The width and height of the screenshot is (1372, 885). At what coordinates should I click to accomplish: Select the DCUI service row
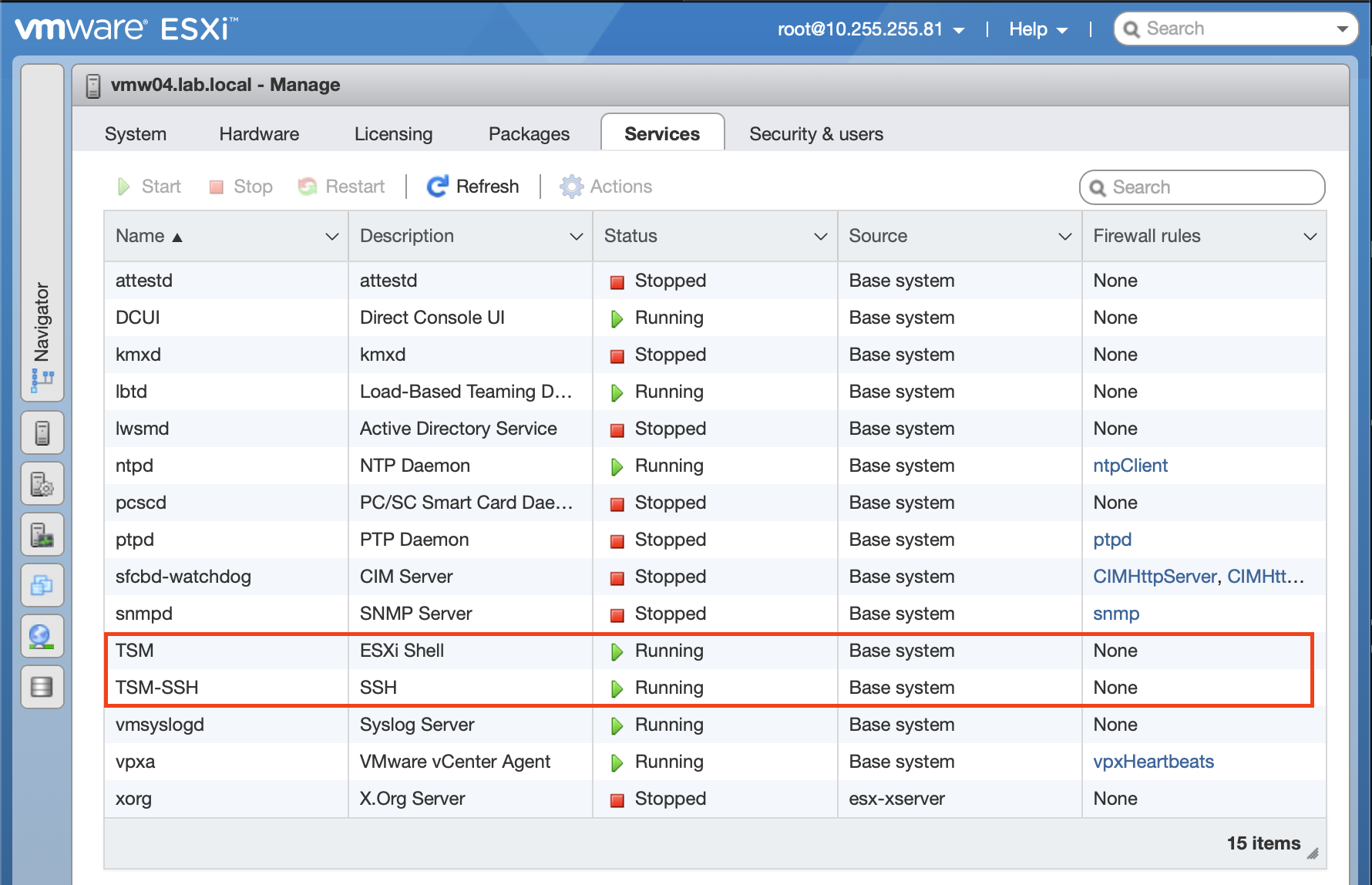(x=715, y=318)
